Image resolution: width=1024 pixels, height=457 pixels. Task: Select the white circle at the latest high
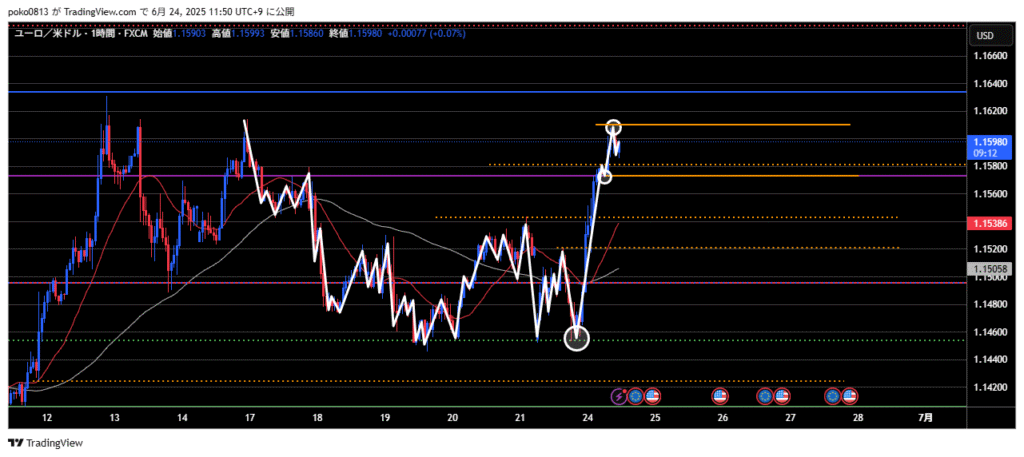(x=614, y=127)
